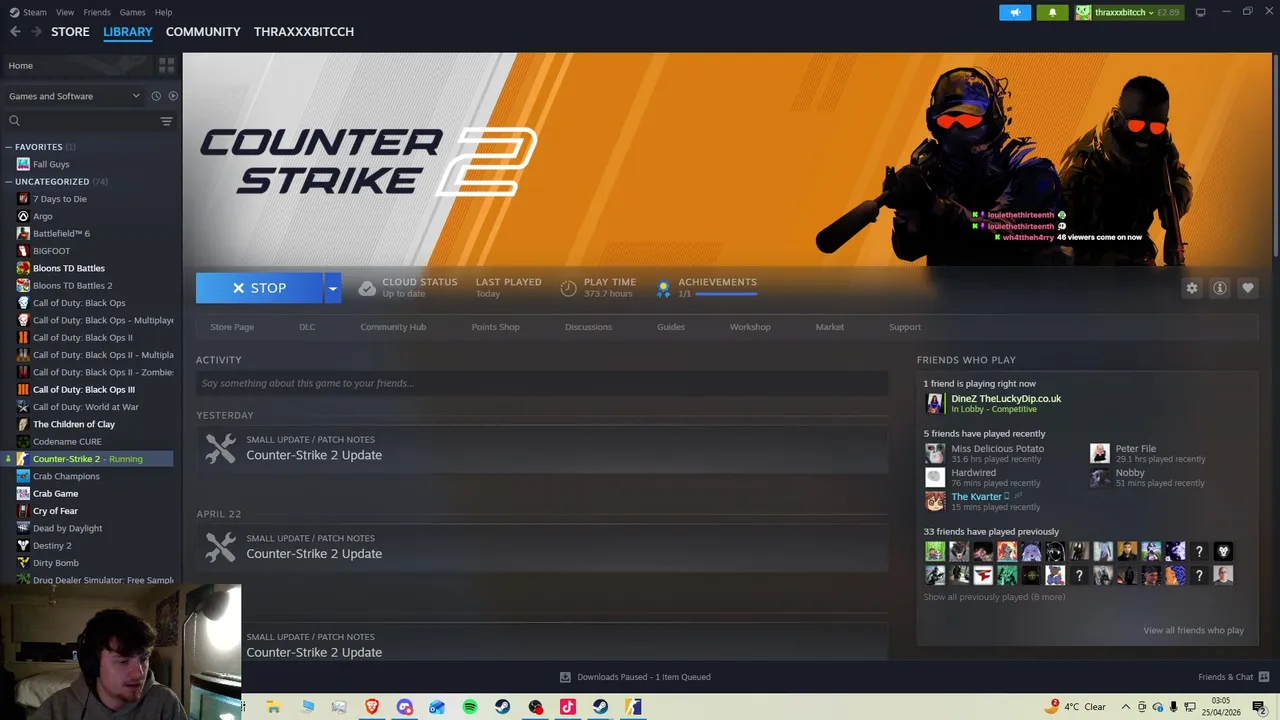Collapse the Favorites category
The image size is (1280, 720).
[x=8, y=147]
